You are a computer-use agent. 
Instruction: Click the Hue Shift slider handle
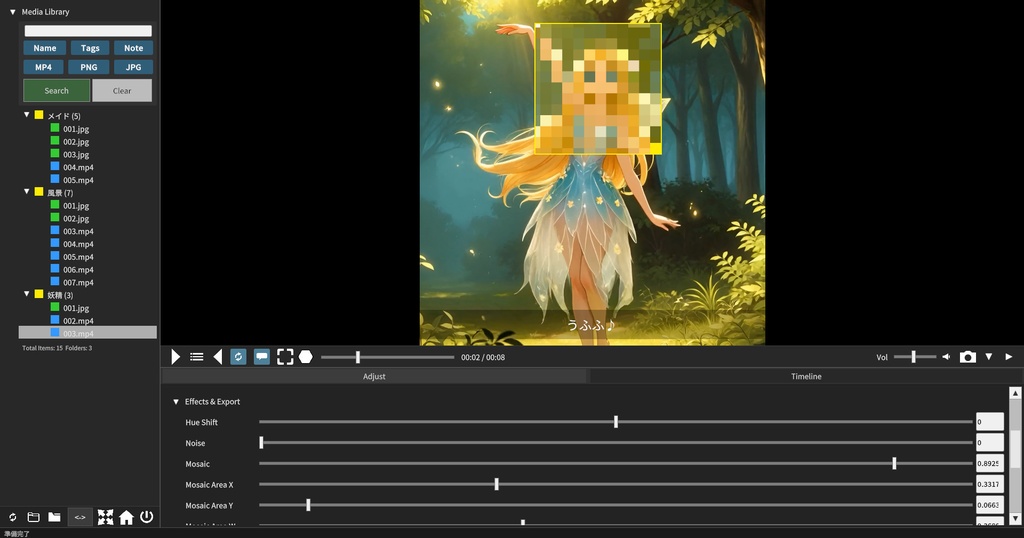(616, 422)
